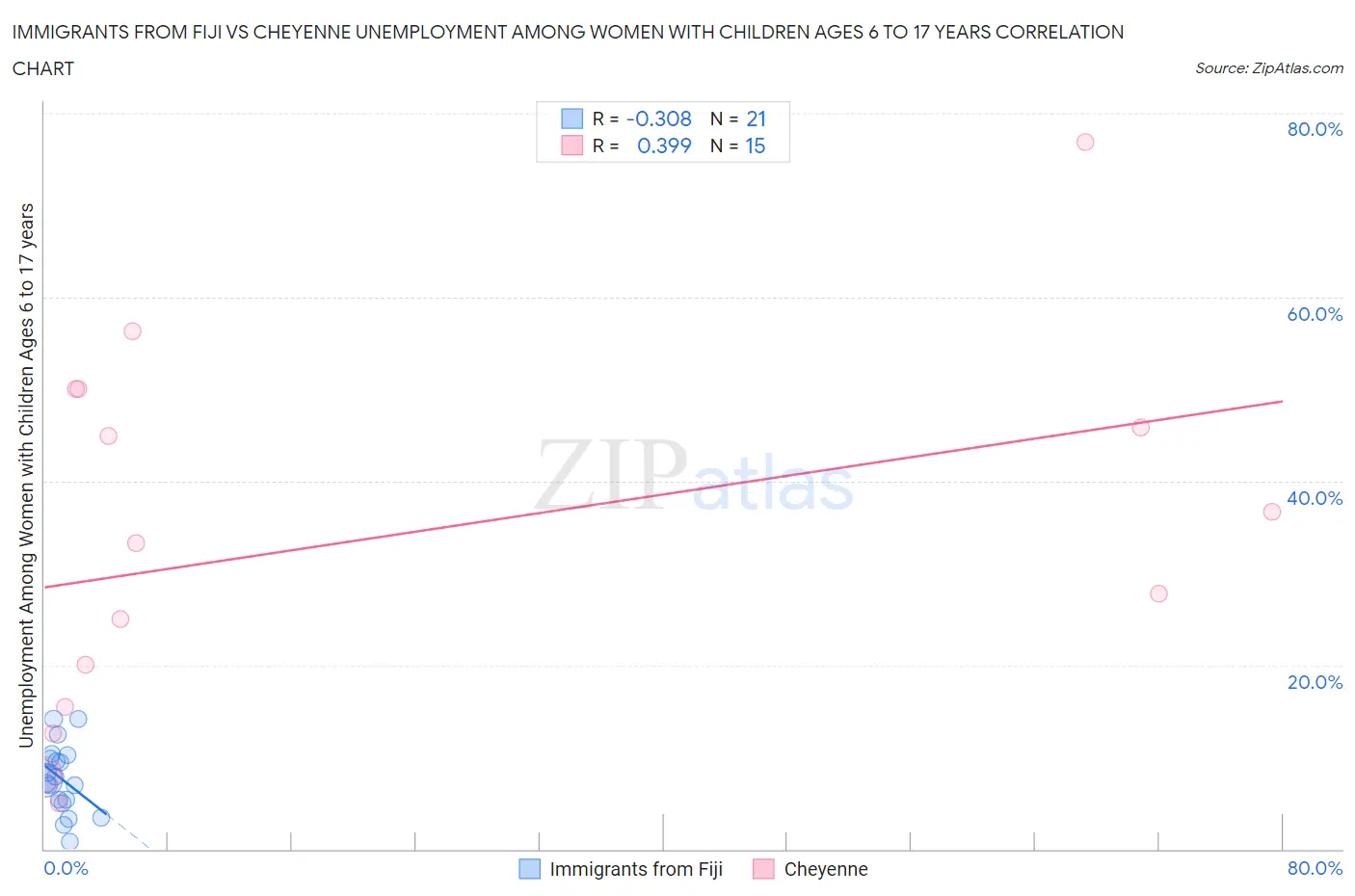
Task: Select the Cheyenne legend label
Action: (826, 869)
